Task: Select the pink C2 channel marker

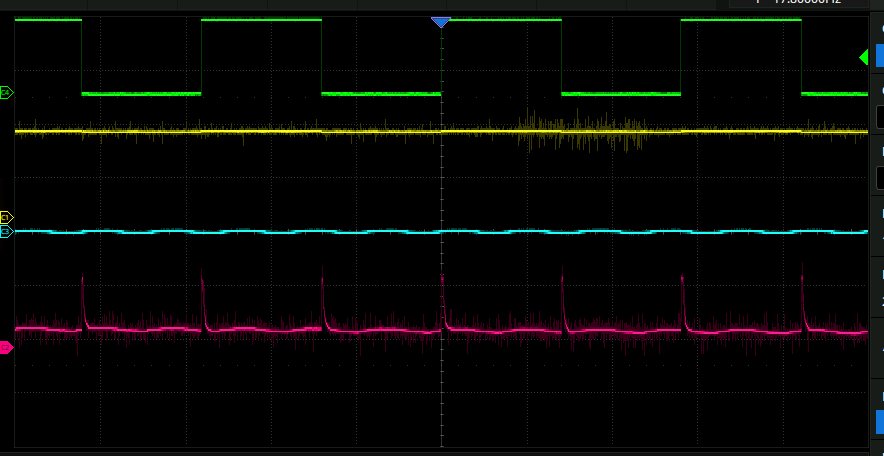Action: point(6,347)
